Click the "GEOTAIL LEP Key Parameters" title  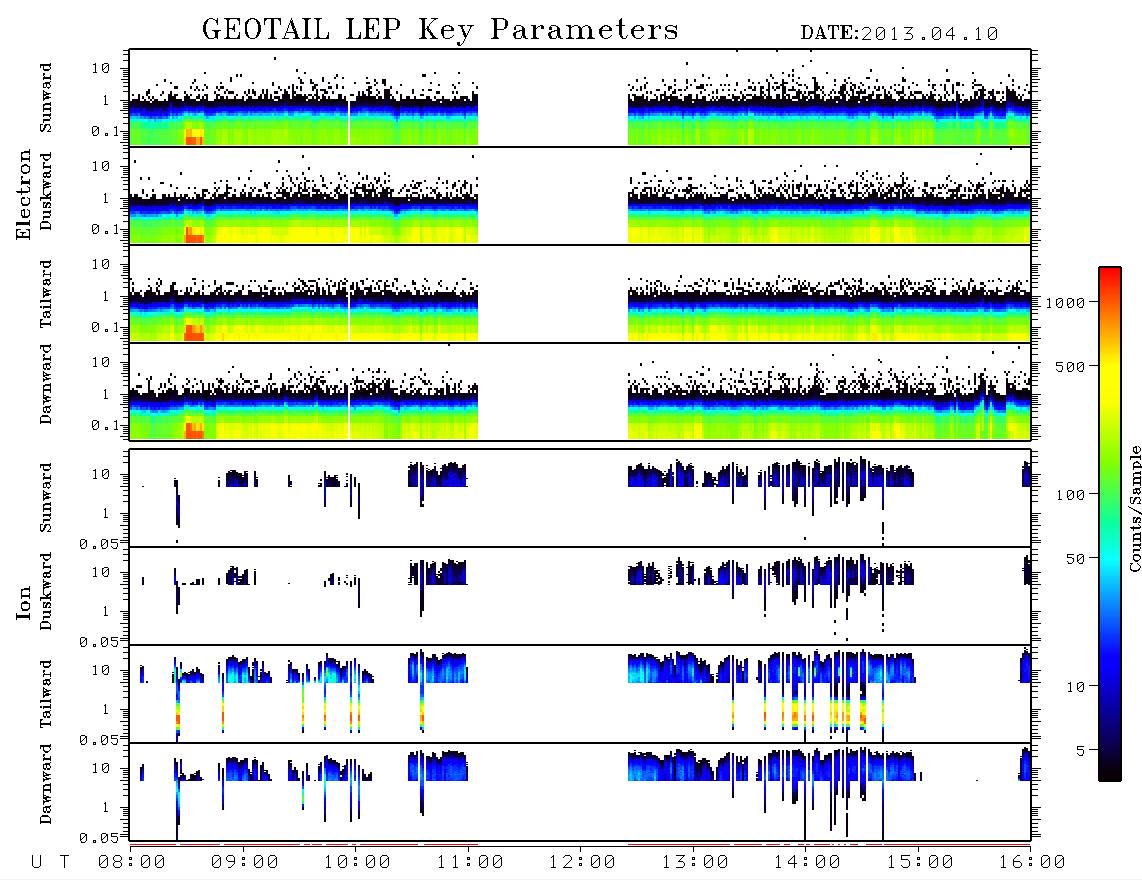coord(440,30)
